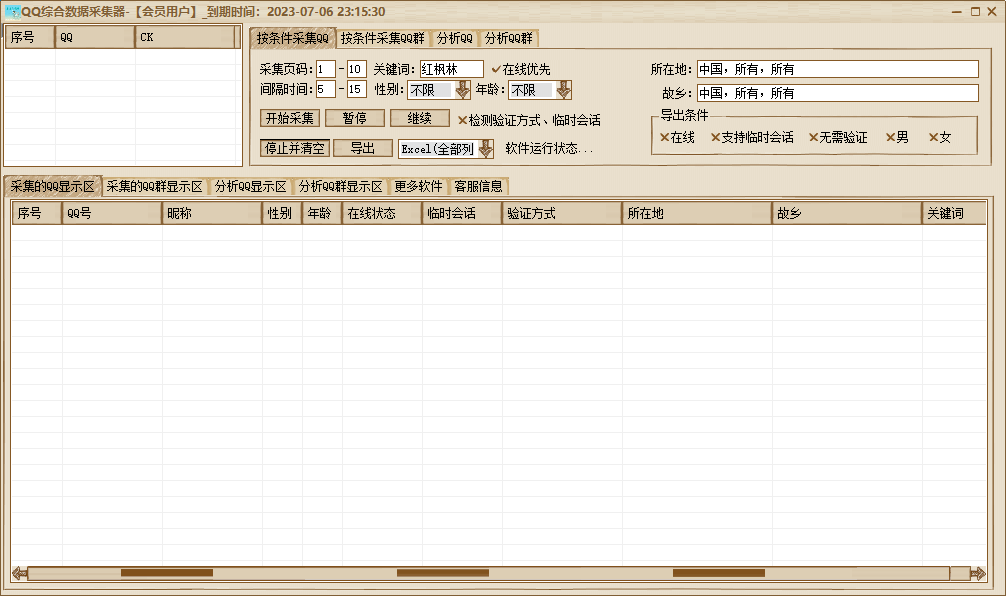Click the 所在地 input field
Viewport: 1006px width, 596px height.
[838, 69]
